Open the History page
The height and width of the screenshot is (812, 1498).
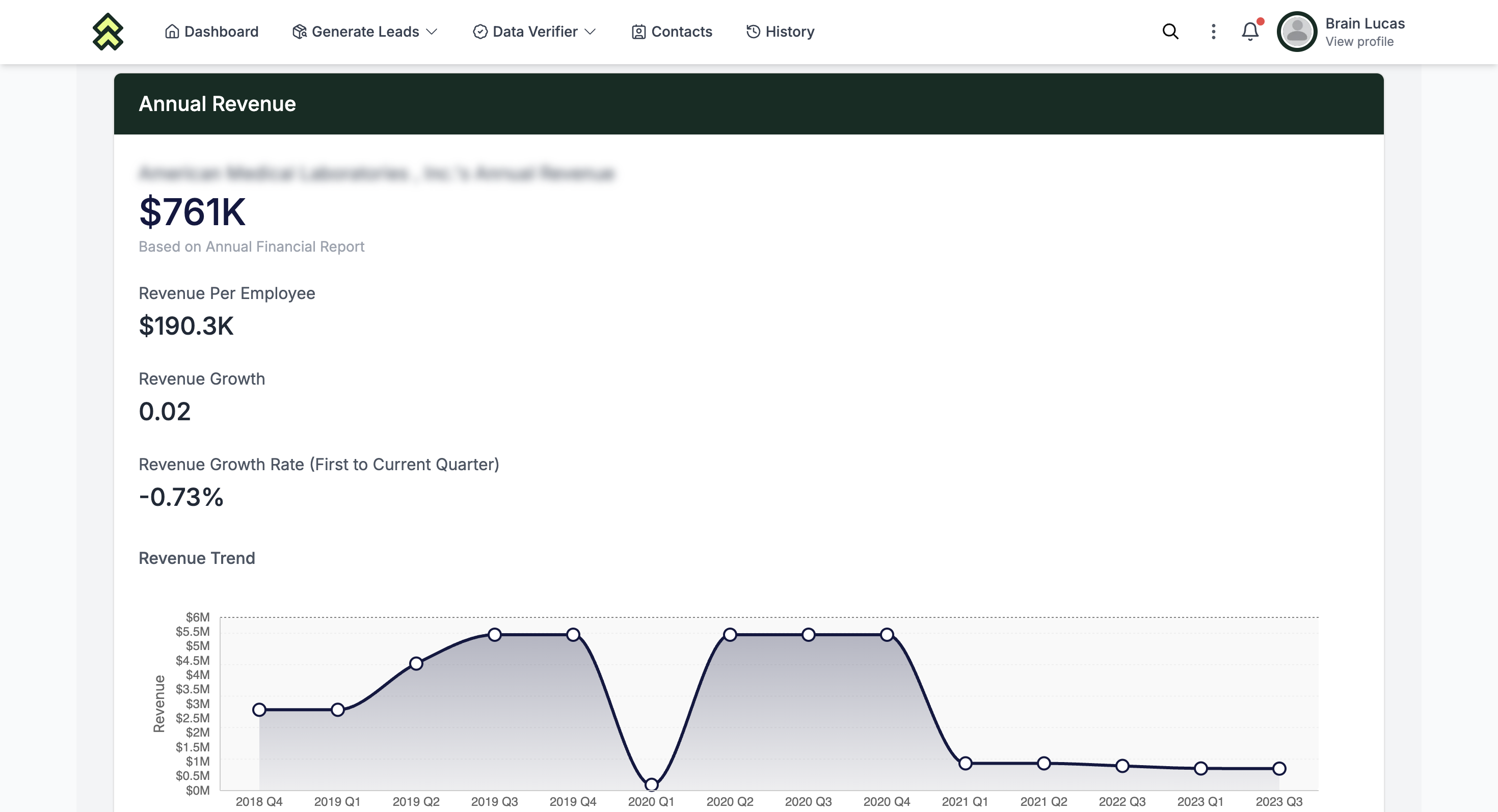click(x=780, y=32)
